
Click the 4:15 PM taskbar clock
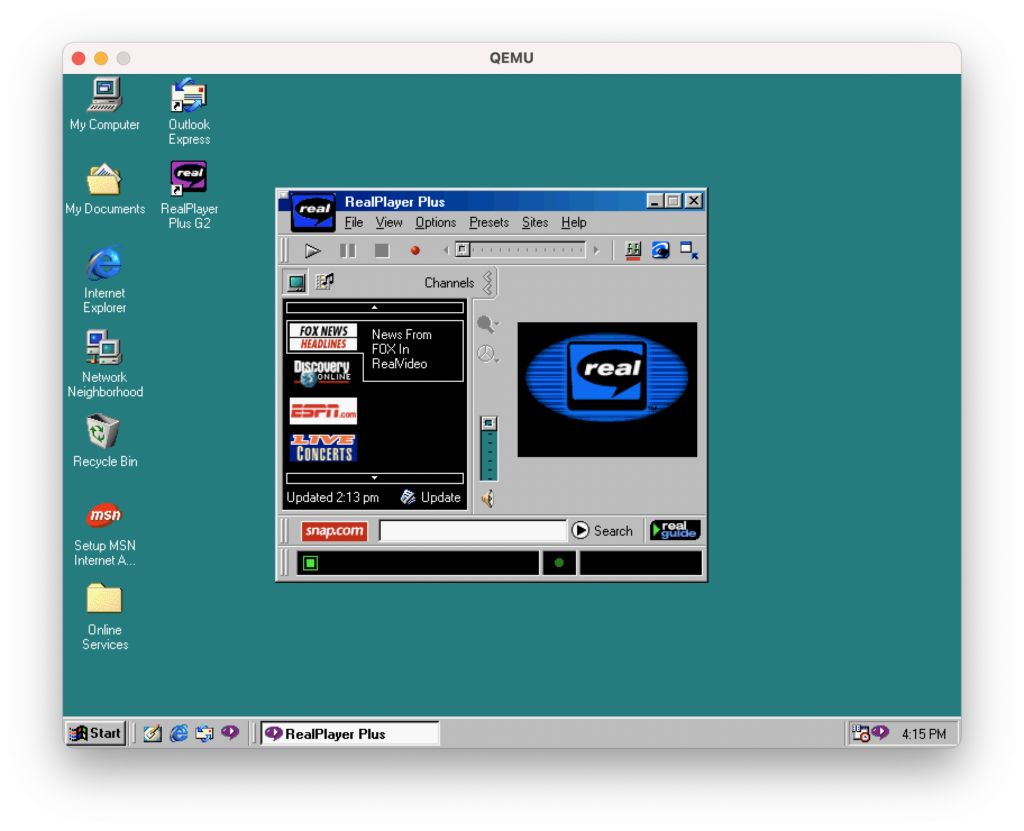click(x=923, y=734)
